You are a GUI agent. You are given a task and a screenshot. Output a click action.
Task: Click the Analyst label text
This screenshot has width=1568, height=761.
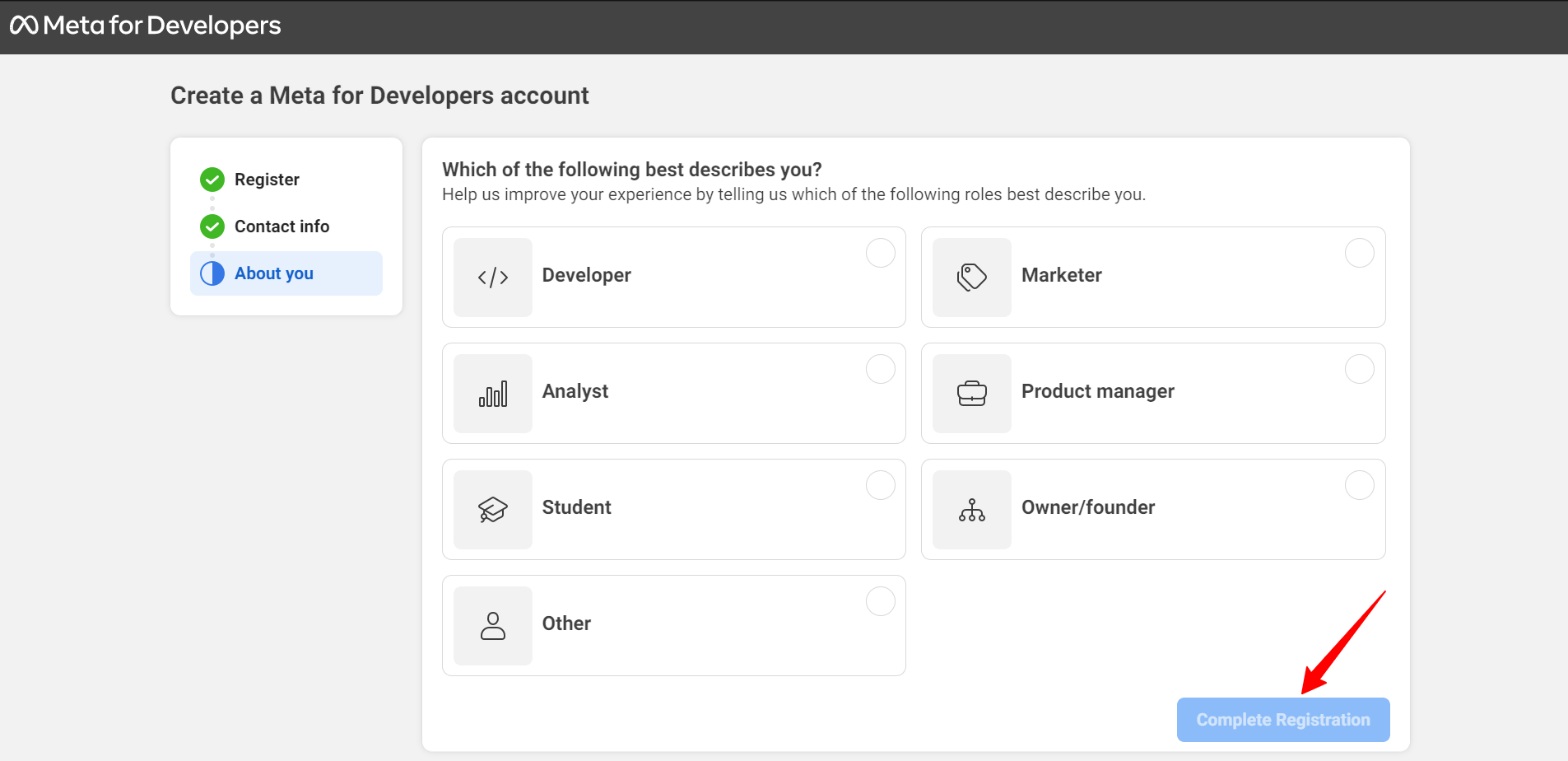575,391
